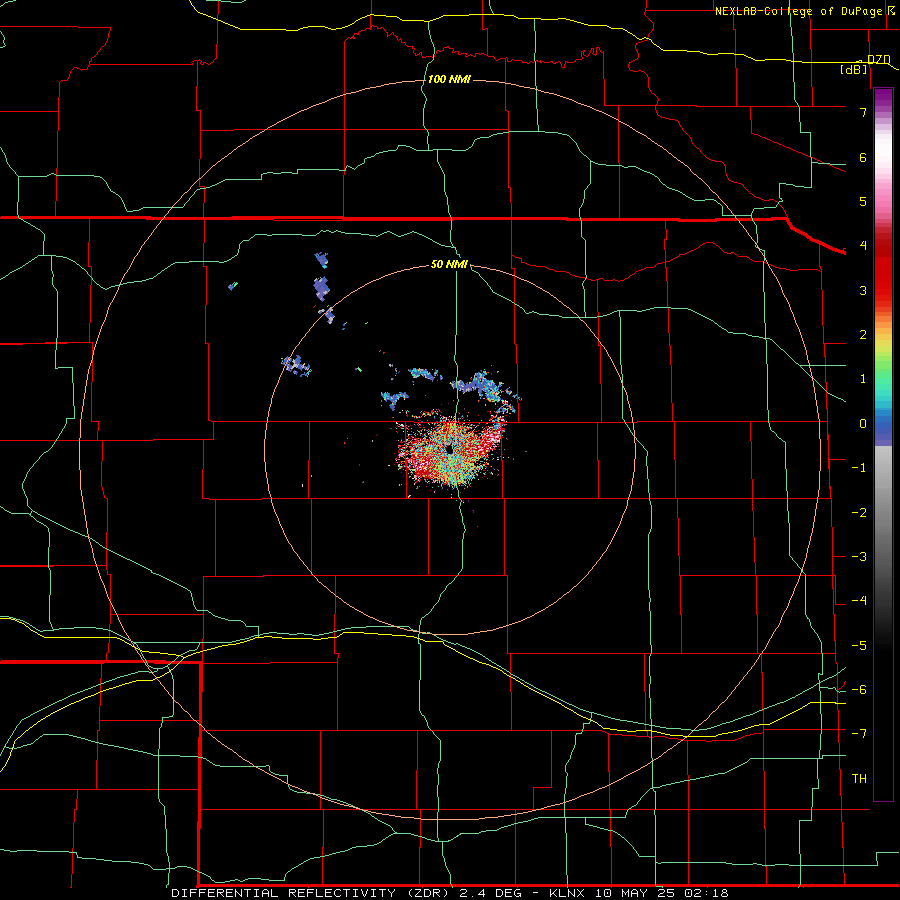
Task: Click the -2 value on the color scale
Action: click(859, 513)
